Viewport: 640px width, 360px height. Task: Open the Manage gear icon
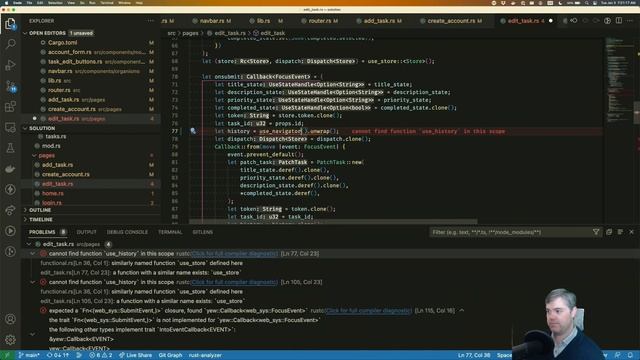coord(10,339)
